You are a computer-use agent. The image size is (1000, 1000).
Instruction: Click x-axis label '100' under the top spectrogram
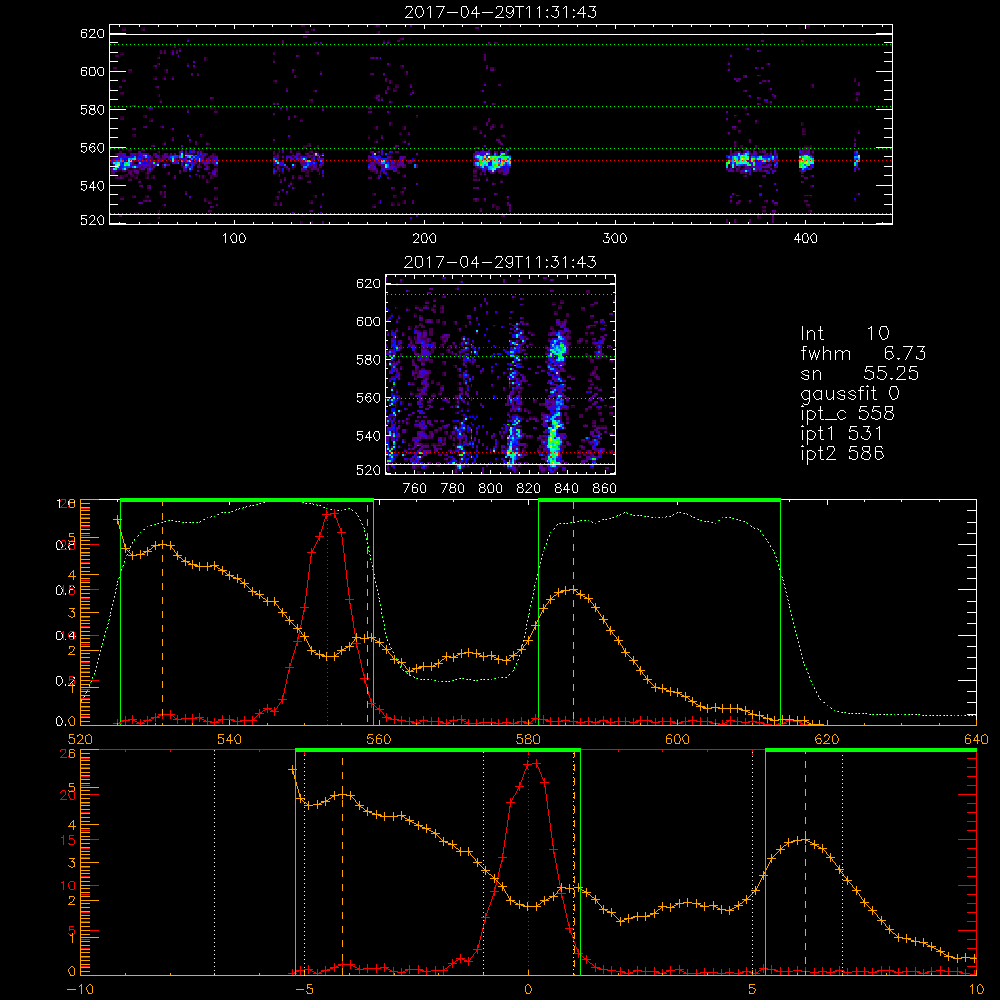(234, 239)
